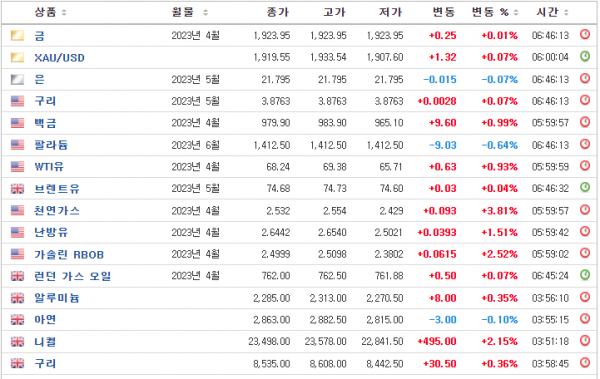The image size is (600, 379).
Task: Open the 니켈 link
Action: click(45, 341)
